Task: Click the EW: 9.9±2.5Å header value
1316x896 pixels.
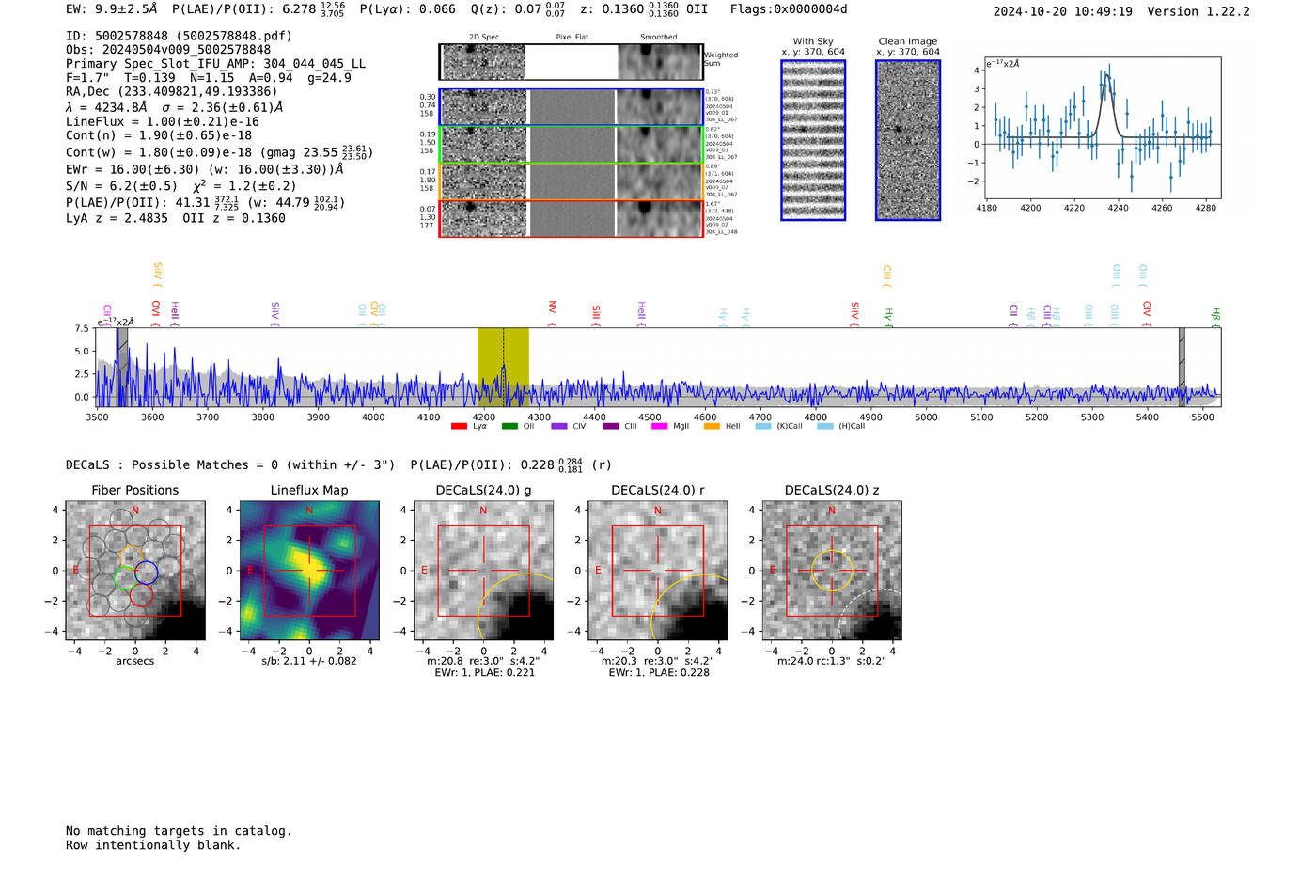Action: click(112, 9)
